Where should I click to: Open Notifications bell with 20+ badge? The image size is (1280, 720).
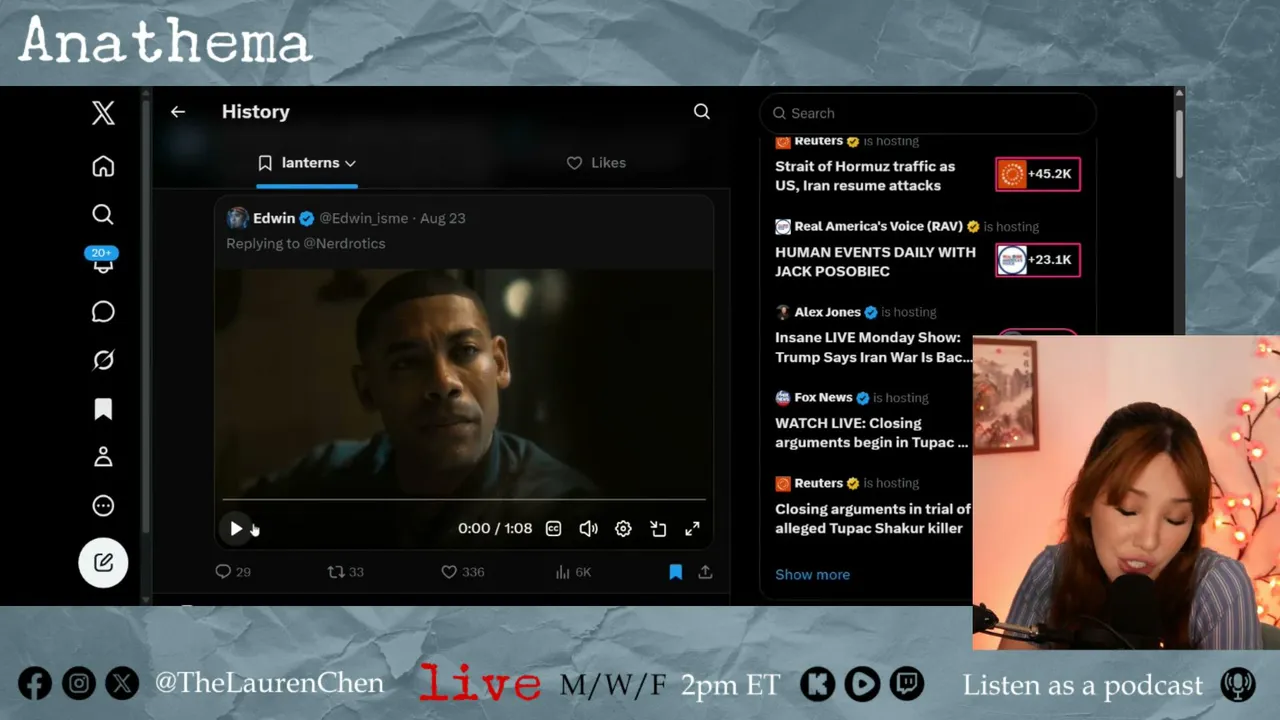tap(103, 262)
